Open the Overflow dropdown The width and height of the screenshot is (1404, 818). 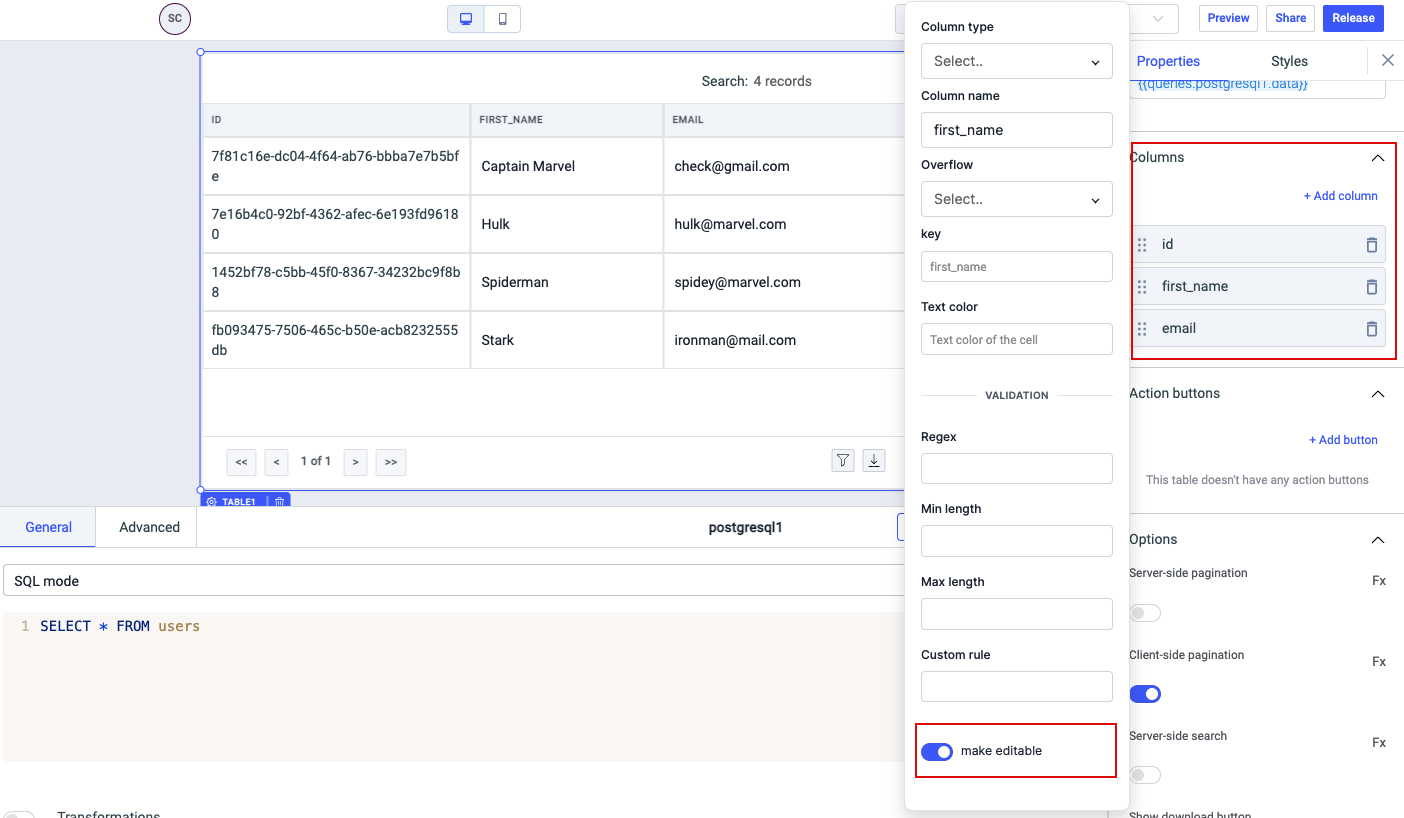click(x=1016, y=199)
